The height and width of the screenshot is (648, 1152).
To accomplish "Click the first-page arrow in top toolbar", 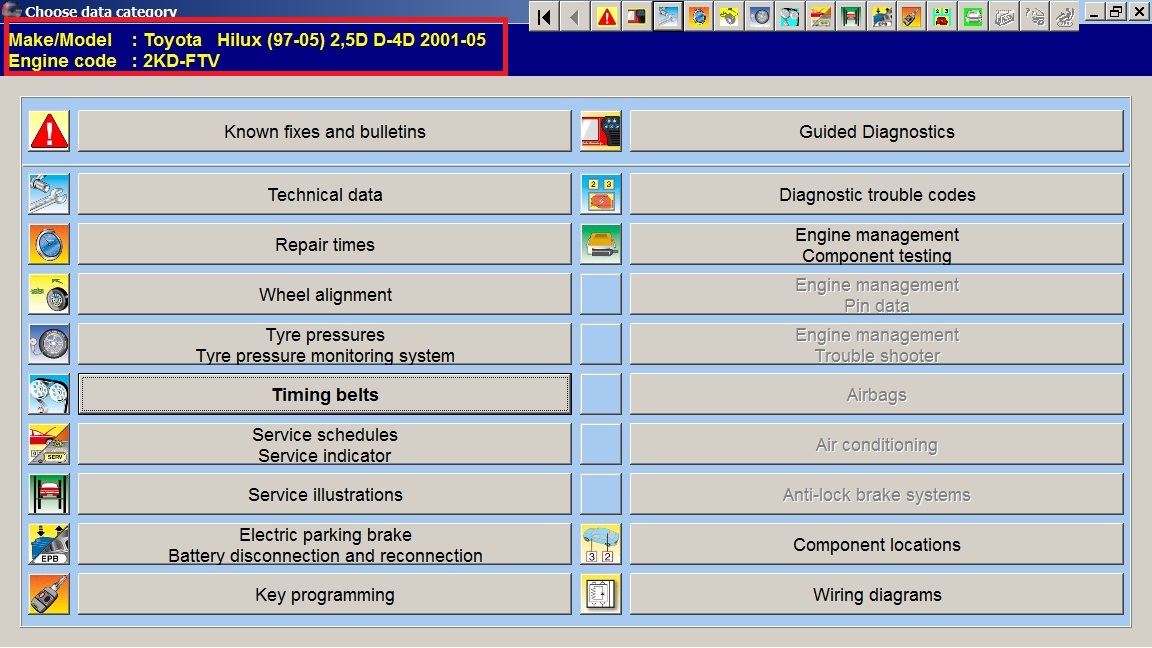I will [x=543, y=16].
